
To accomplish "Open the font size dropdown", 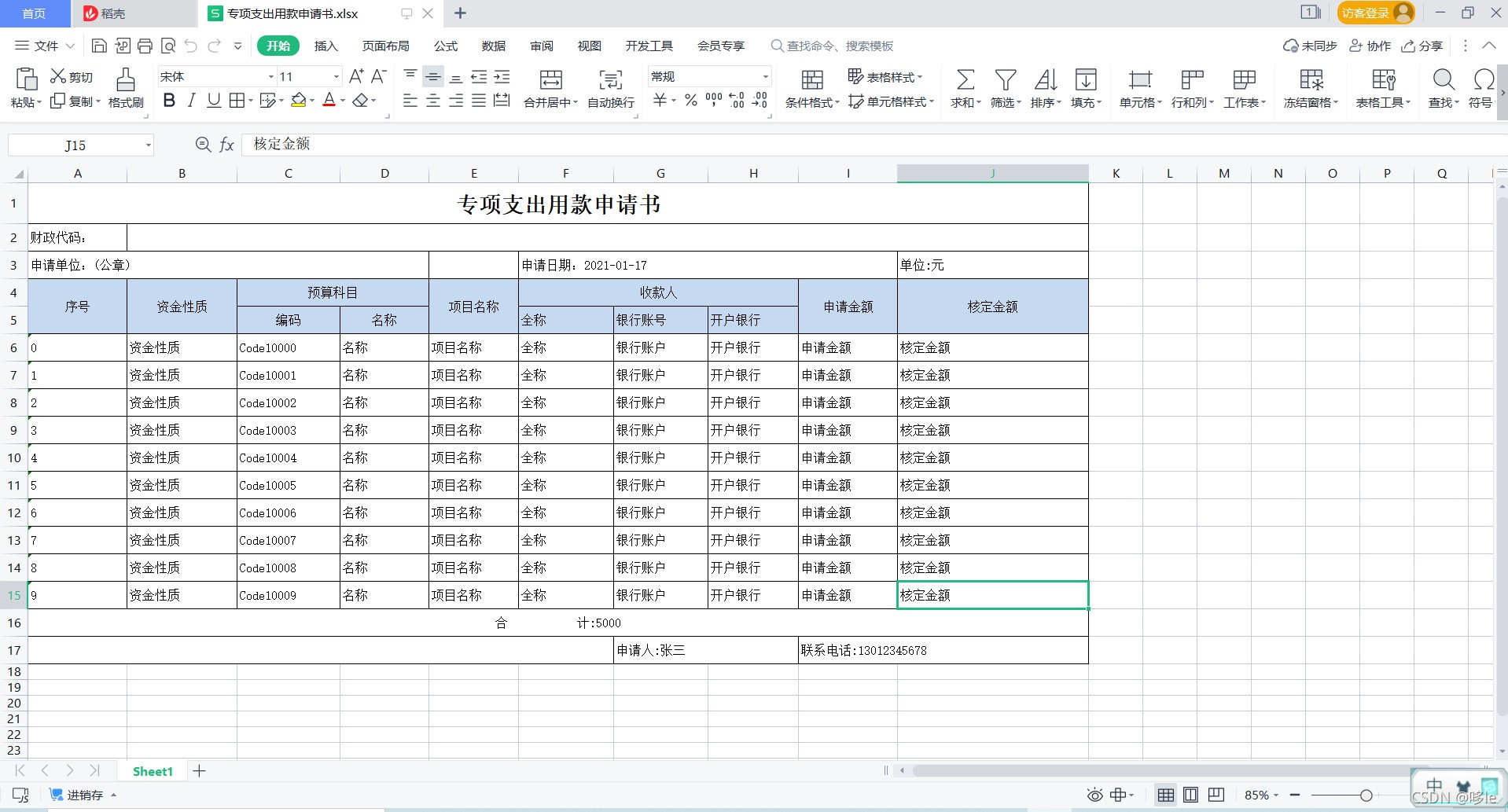I will (337, 76).
